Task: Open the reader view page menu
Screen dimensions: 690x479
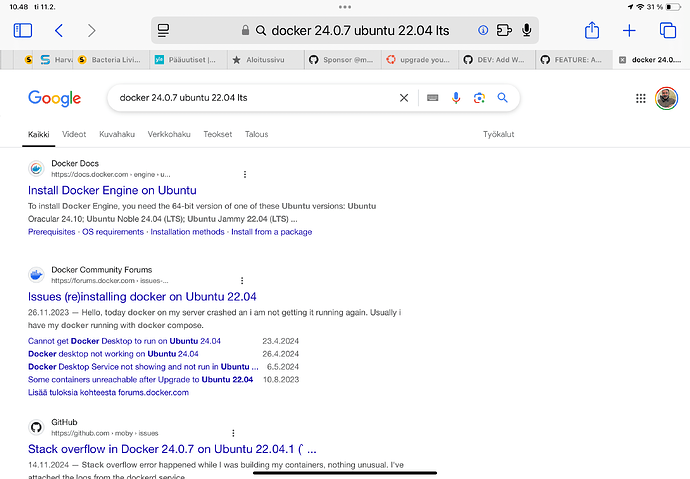Action: coord(164,30)
